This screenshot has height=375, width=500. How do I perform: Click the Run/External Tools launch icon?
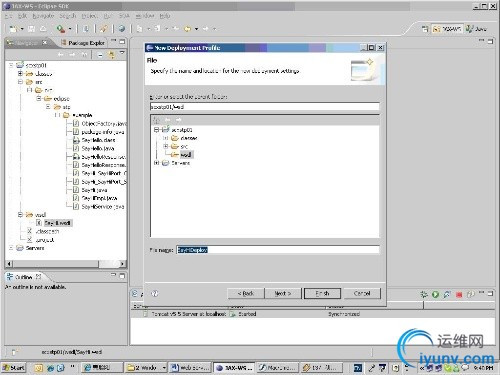61,29
